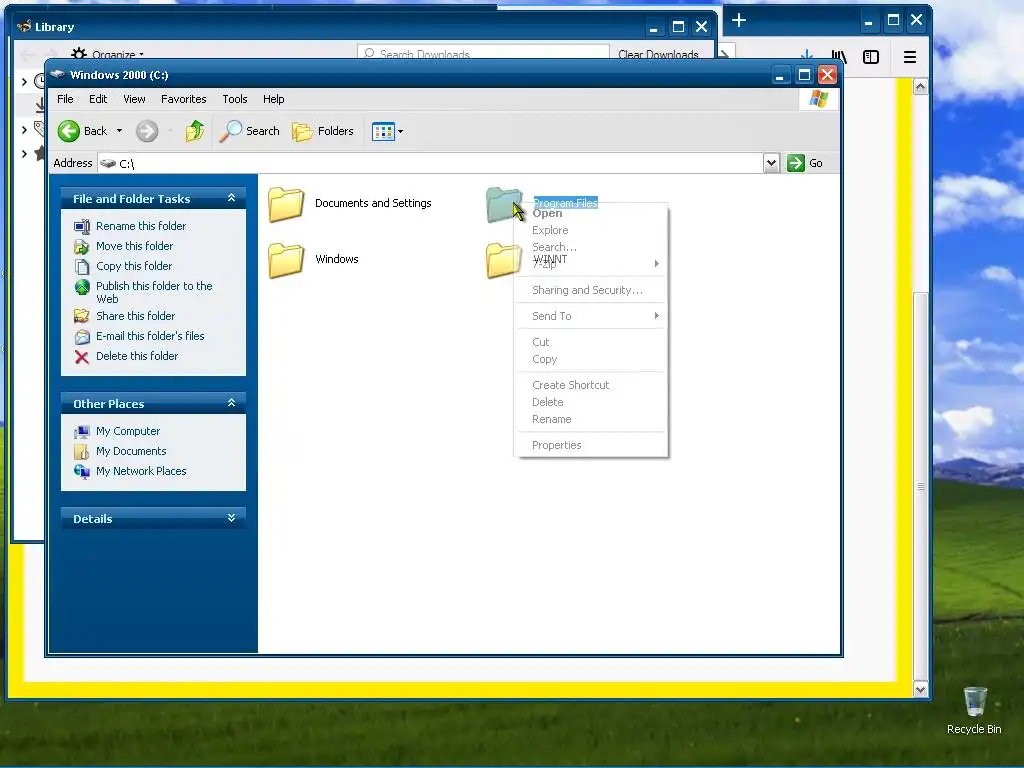Select the WINNT folder icon
The image size is (1024, 768).
(501, 260)
